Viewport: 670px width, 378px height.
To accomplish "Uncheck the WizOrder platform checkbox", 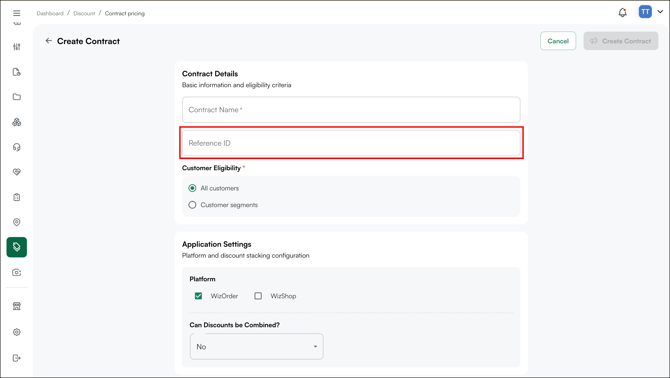I will (x=198, y=296).
